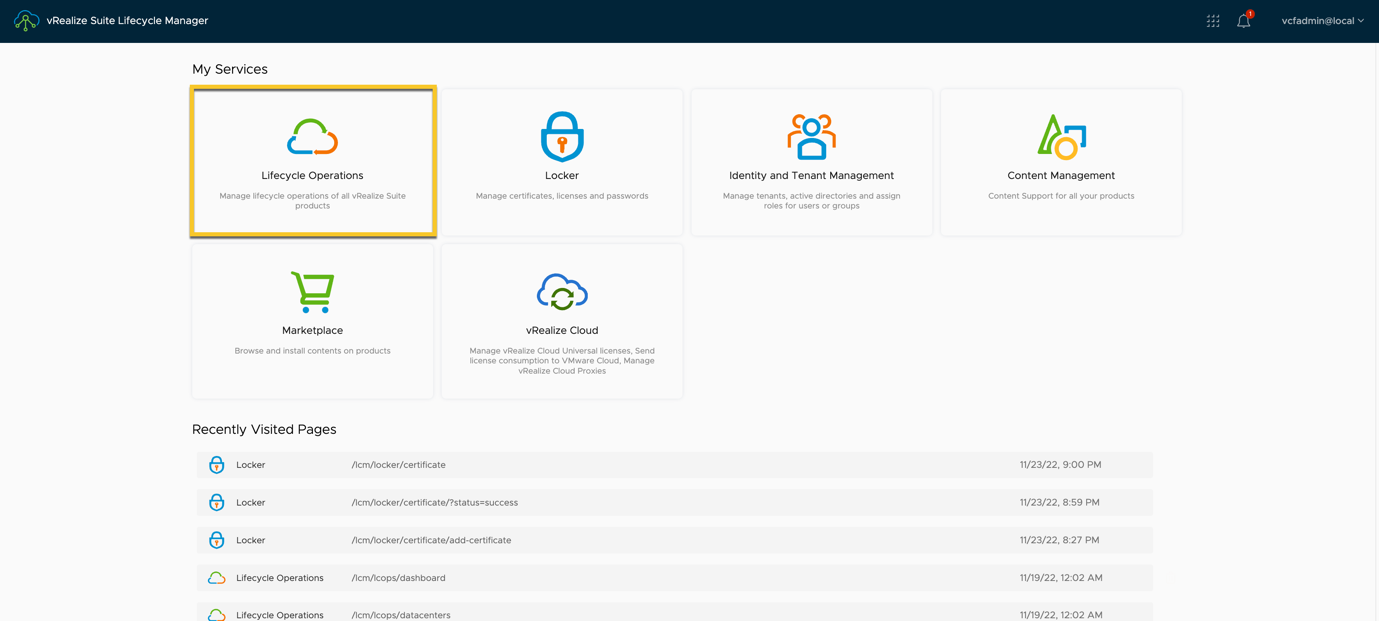Click 'Browse and install contents on products' description
The height and width of the screenshot is (621, 1379).
point(312,351)
